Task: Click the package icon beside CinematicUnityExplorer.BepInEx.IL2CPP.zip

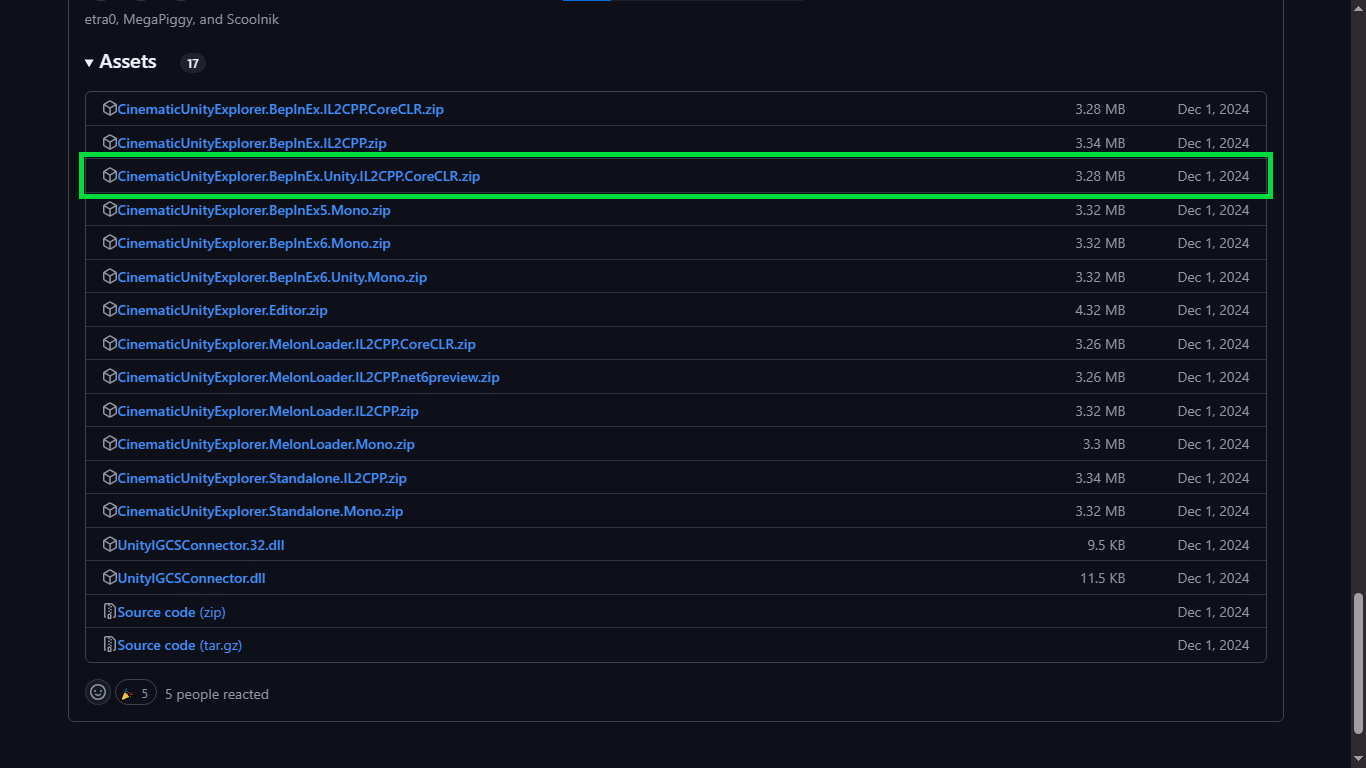Action: pos(110,143)
